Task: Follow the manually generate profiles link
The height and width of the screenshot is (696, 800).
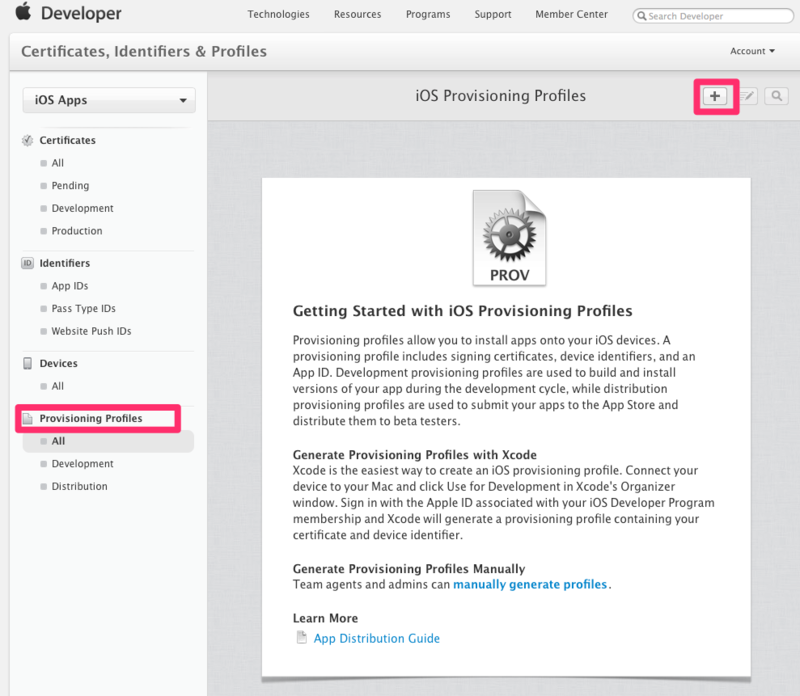Action: pyautogui.click(x=530, y=584)
